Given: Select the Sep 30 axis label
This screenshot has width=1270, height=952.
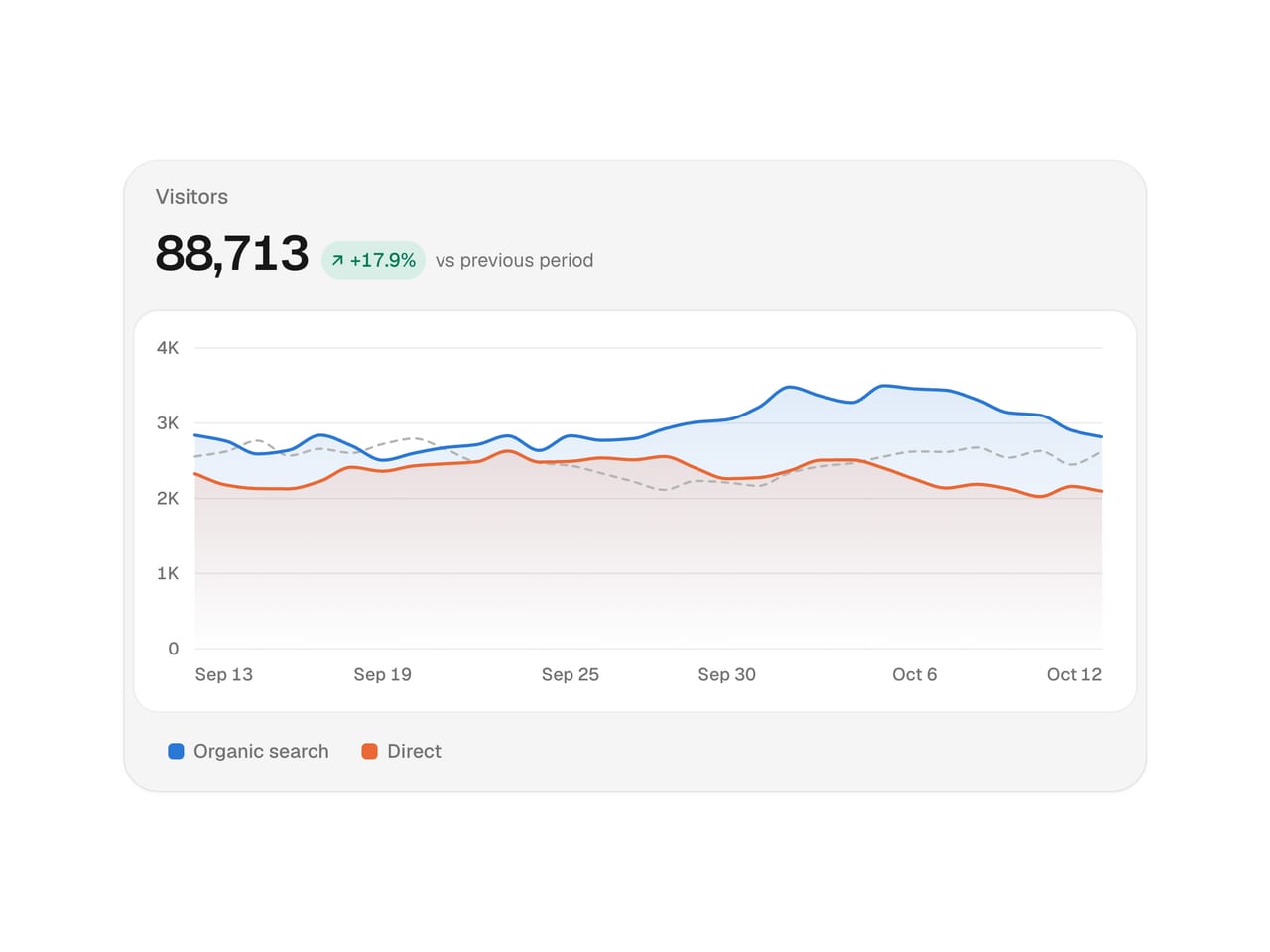Looking at the screenshot, I should coord(726,674).
